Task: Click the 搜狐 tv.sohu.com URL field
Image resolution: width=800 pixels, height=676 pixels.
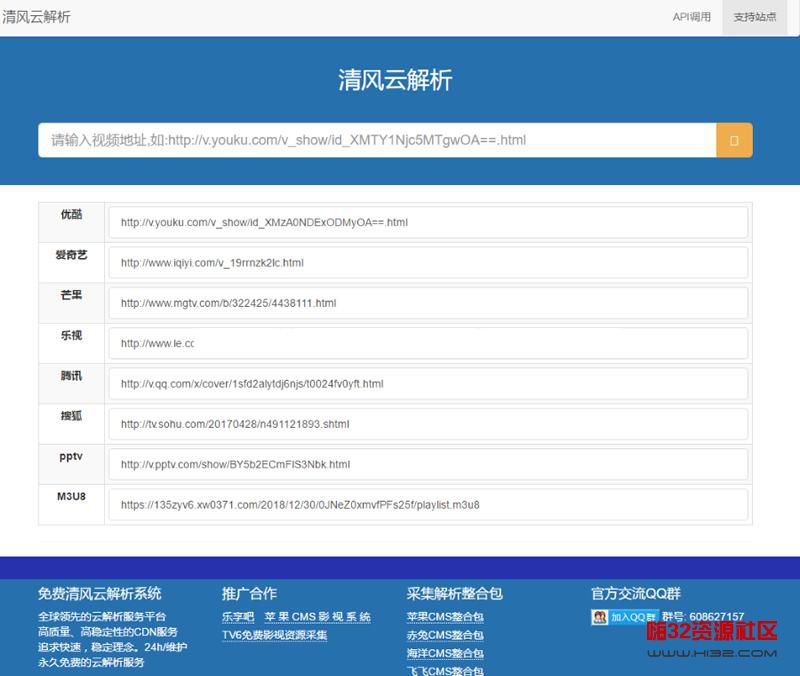Action: [428, 424]
